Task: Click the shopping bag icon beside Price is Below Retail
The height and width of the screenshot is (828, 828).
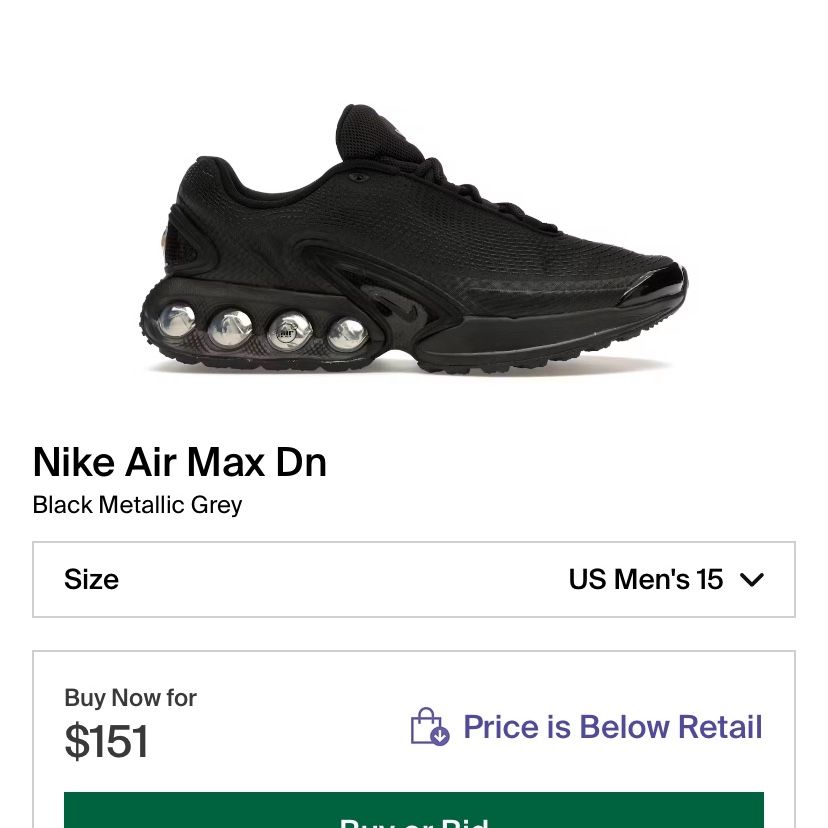Action: (430, 727)
